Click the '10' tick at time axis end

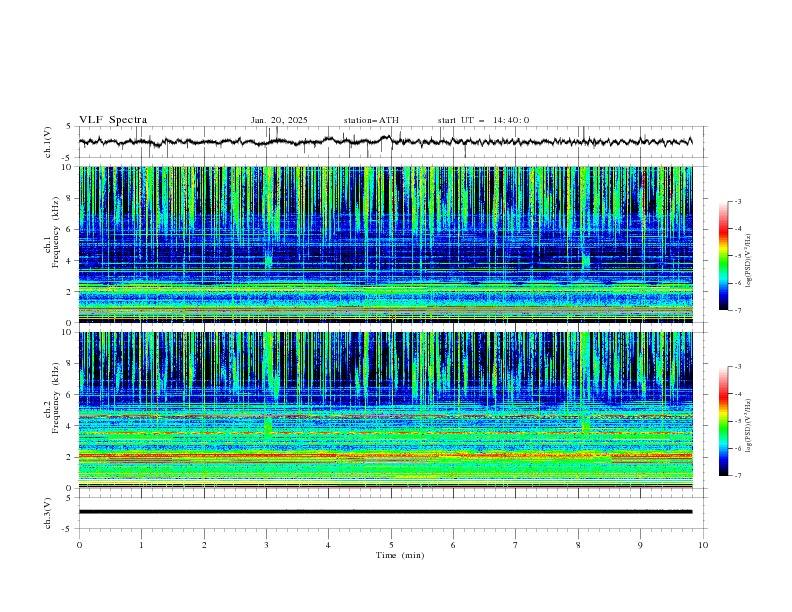tap(703, 545)
